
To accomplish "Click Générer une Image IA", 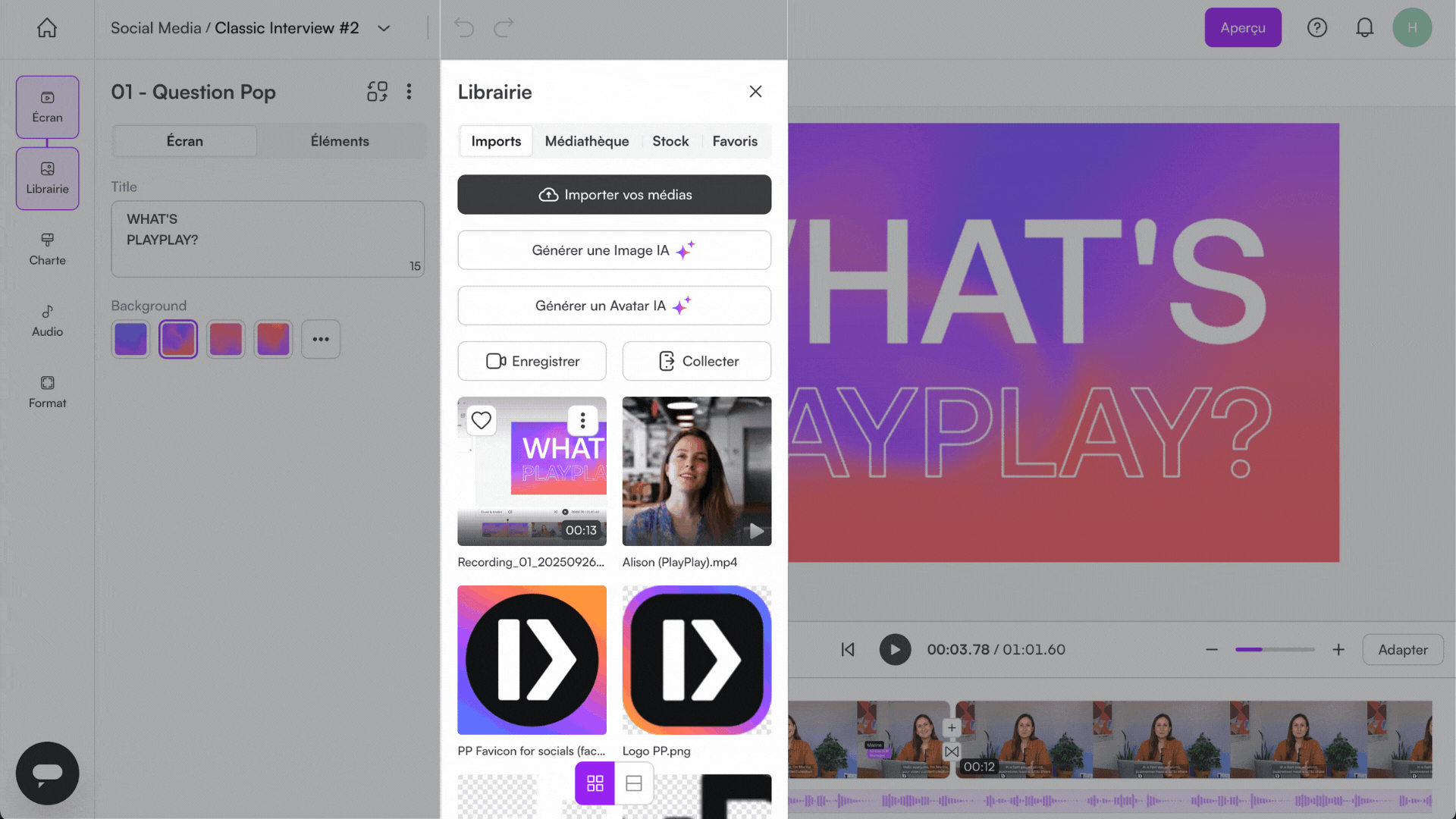I will coord(613,250).
